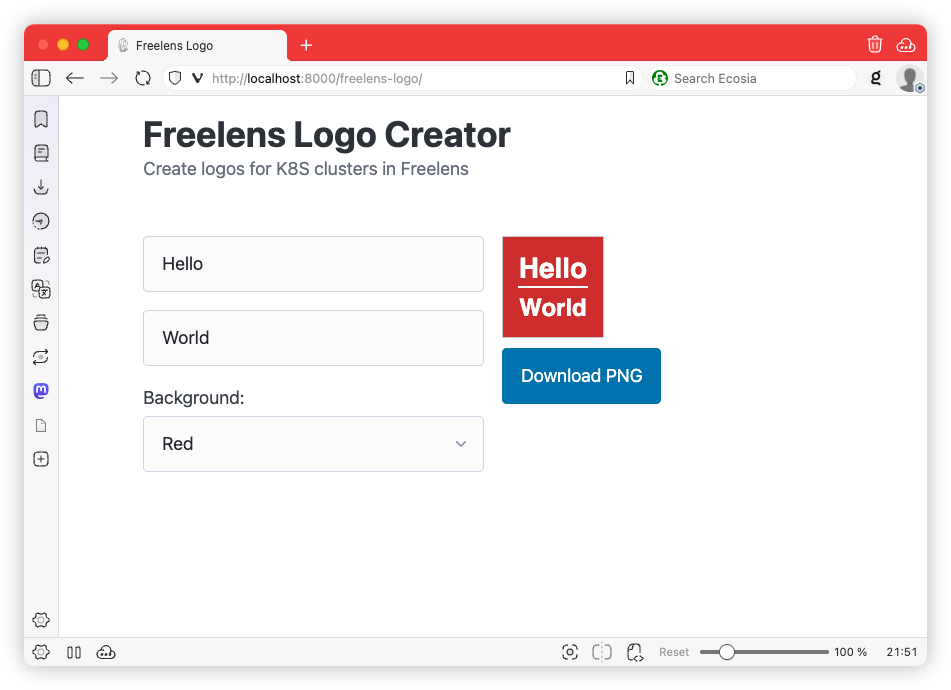This screenshot has width=951, height=690.
Task: Click the Hello World logo preview
Action: point(553,287)
